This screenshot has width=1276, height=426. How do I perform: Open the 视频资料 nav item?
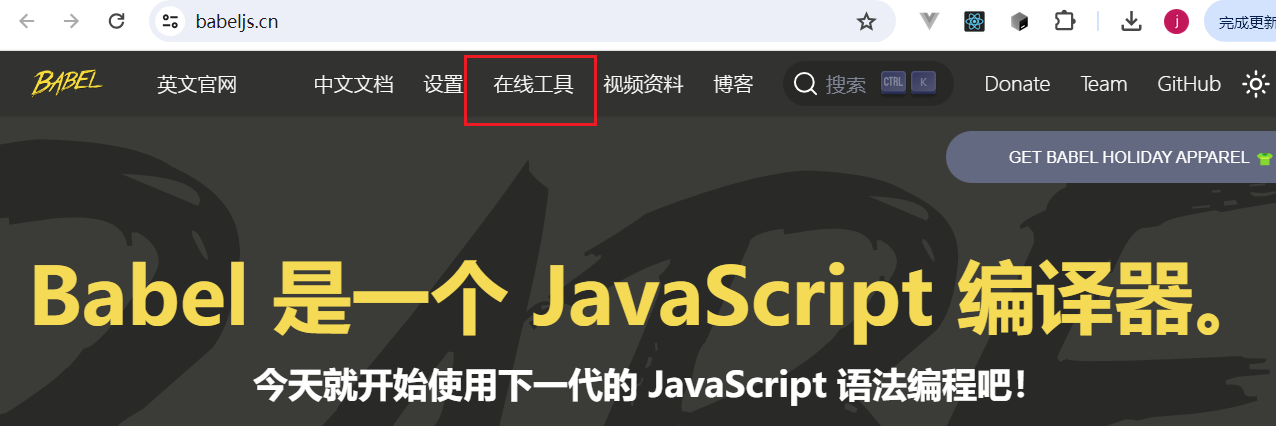[643, 84]
